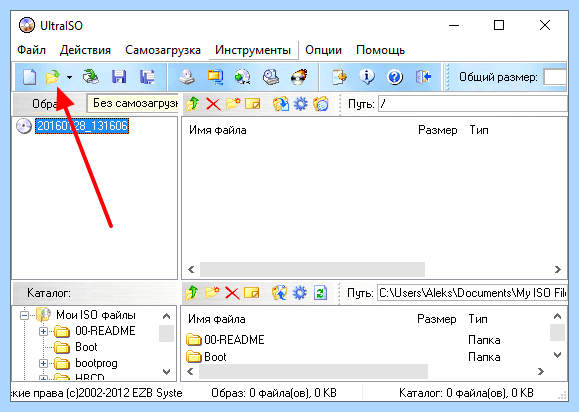Click the Без самозагрузки boot type button
The width and height of the screenshot is (579, 412).
tap(132, 103)
